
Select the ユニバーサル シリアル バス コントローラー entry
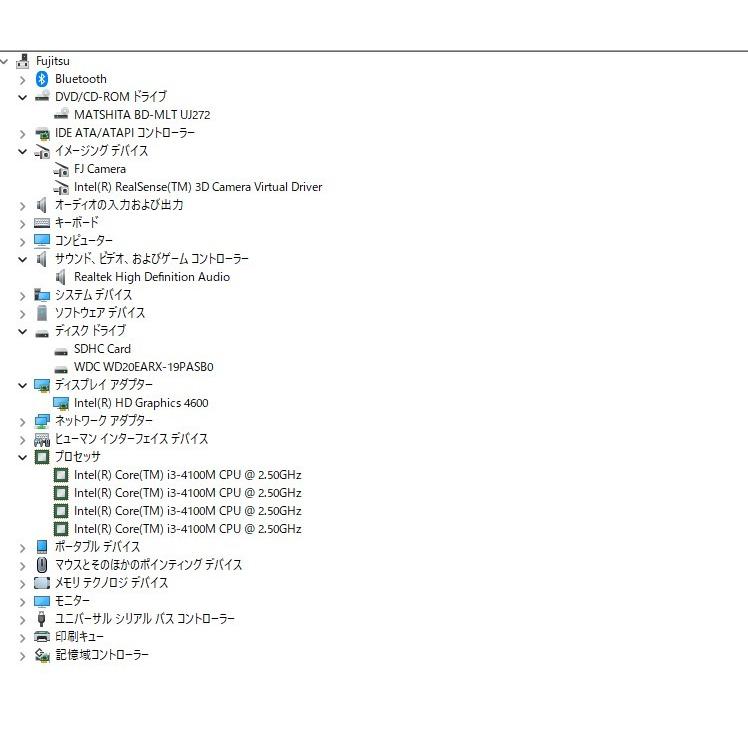tap(144, 619)
